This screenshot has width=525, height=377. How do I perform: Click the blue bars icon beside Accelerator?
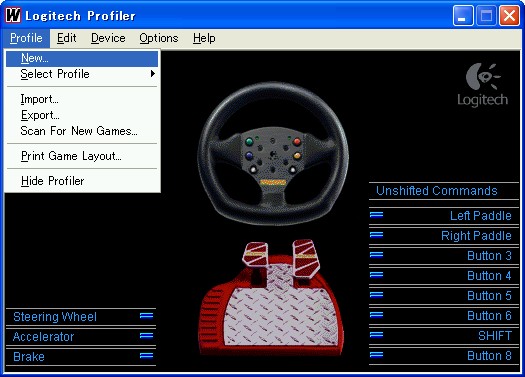click(x=146, y=336)
